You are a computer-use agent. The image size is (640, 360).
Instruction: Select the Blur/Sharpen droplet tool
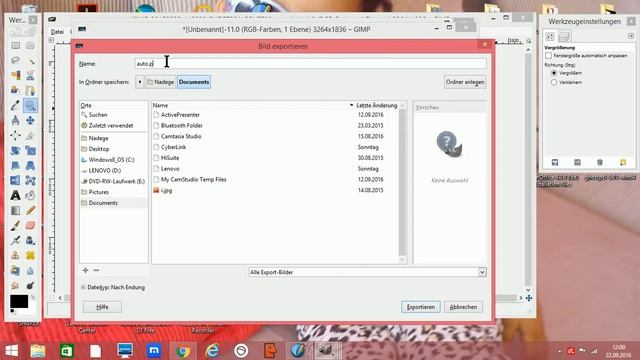pyautogui.click(x=30, y=271)
